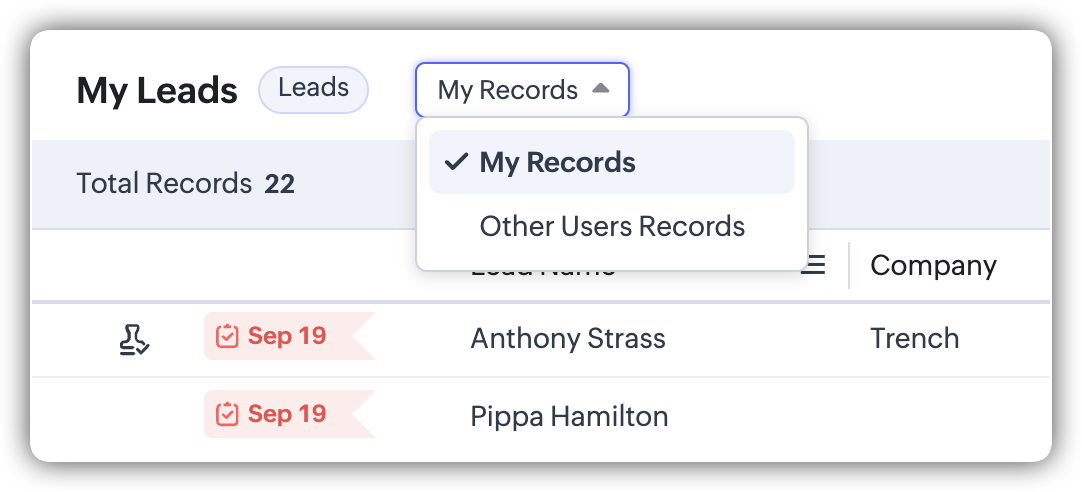The height and width of the screenshot is (492, 1082).
Task: Click the Sep 19 date text in Pippa Hamilton row
Action: click(287, 414)
